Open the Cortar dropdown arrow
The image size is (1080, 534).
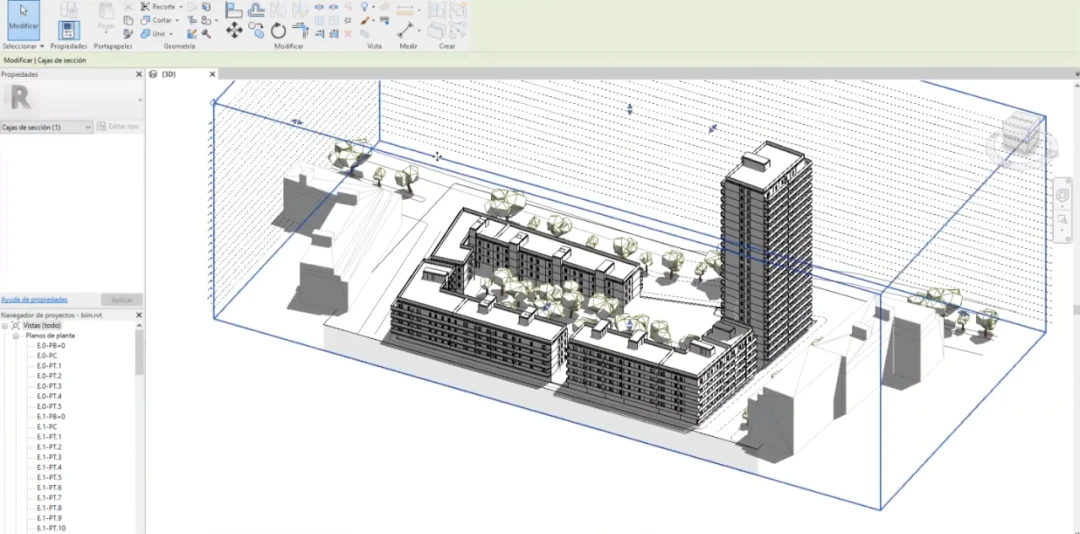[x=177, y=20]
